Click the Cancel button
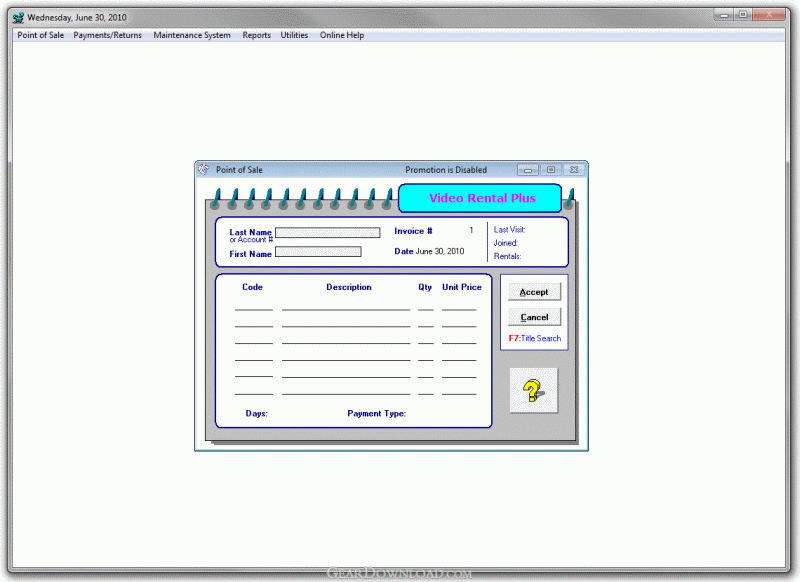 534,317
